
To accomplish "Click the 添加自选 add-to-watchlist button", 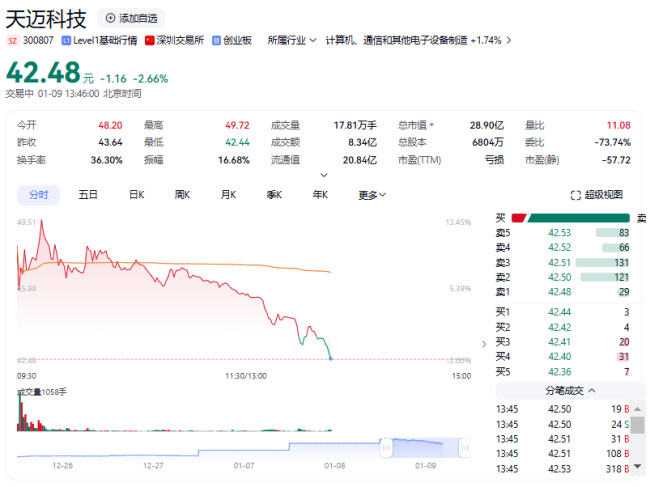I will pyautogui.click(x=131, y=18).
